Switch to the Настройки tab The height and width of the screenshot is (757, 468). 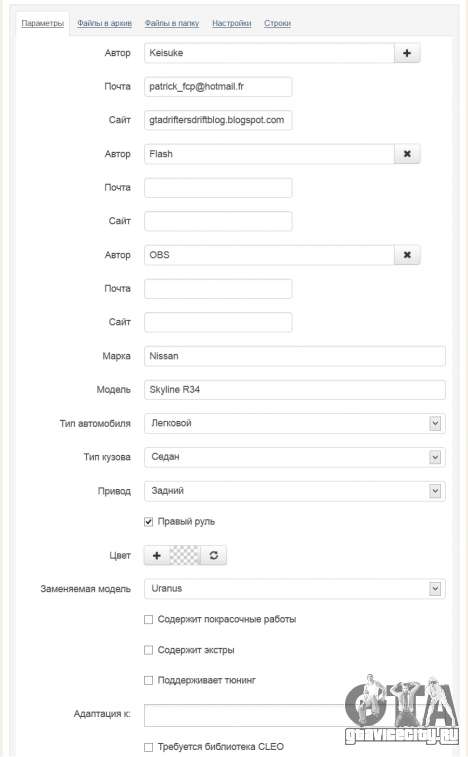coord(232,23)
